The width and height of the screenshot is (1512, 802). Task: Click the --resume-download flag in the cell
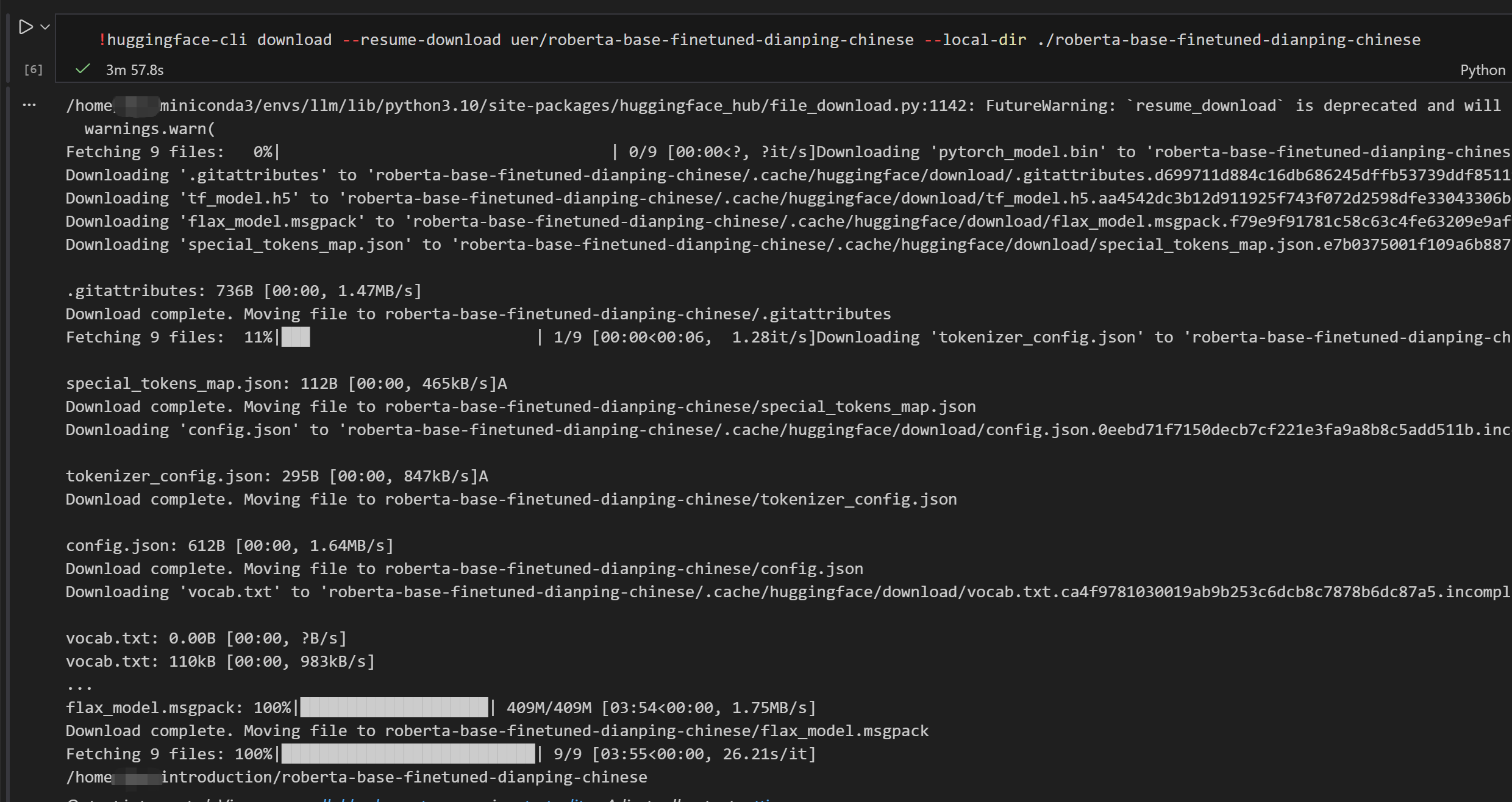pyautogui.click(x=421, y=40)
